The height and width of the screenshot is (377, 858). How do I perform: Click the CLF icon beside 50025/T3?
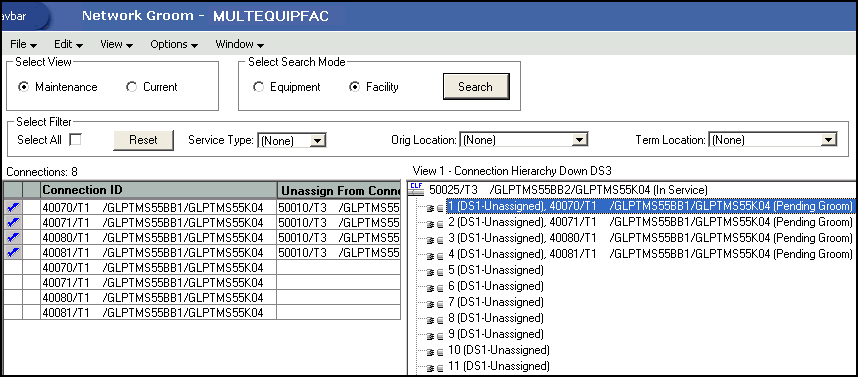416,189
